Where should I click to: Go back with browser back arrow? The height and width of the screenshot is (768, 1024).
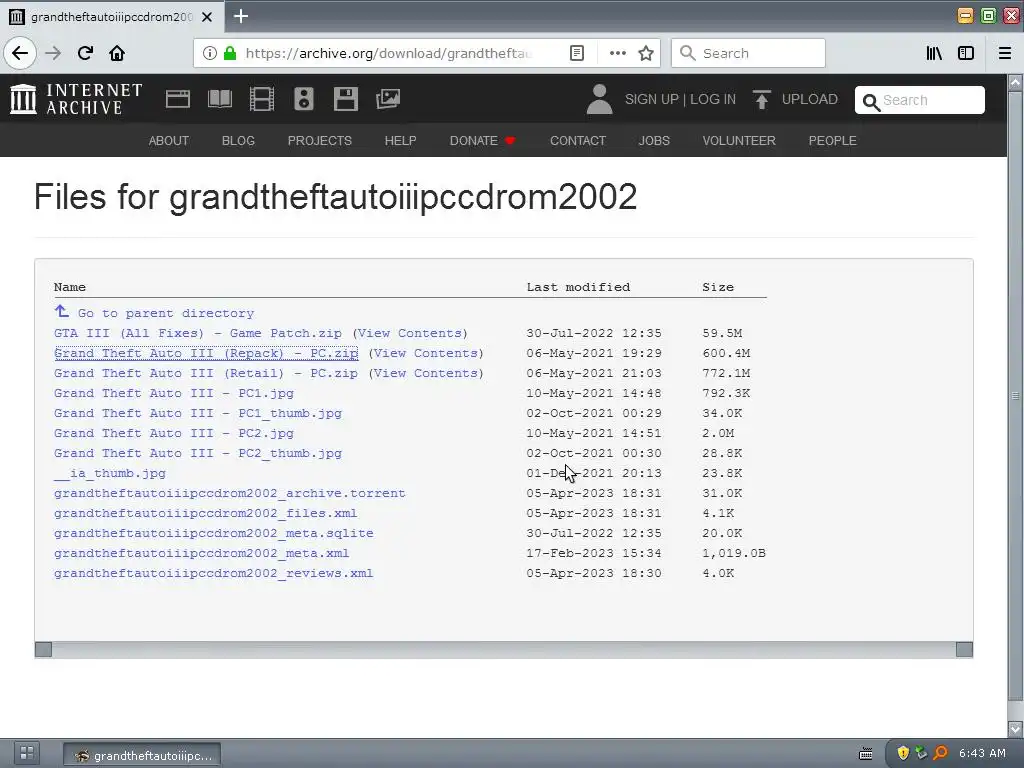point(20,53)
